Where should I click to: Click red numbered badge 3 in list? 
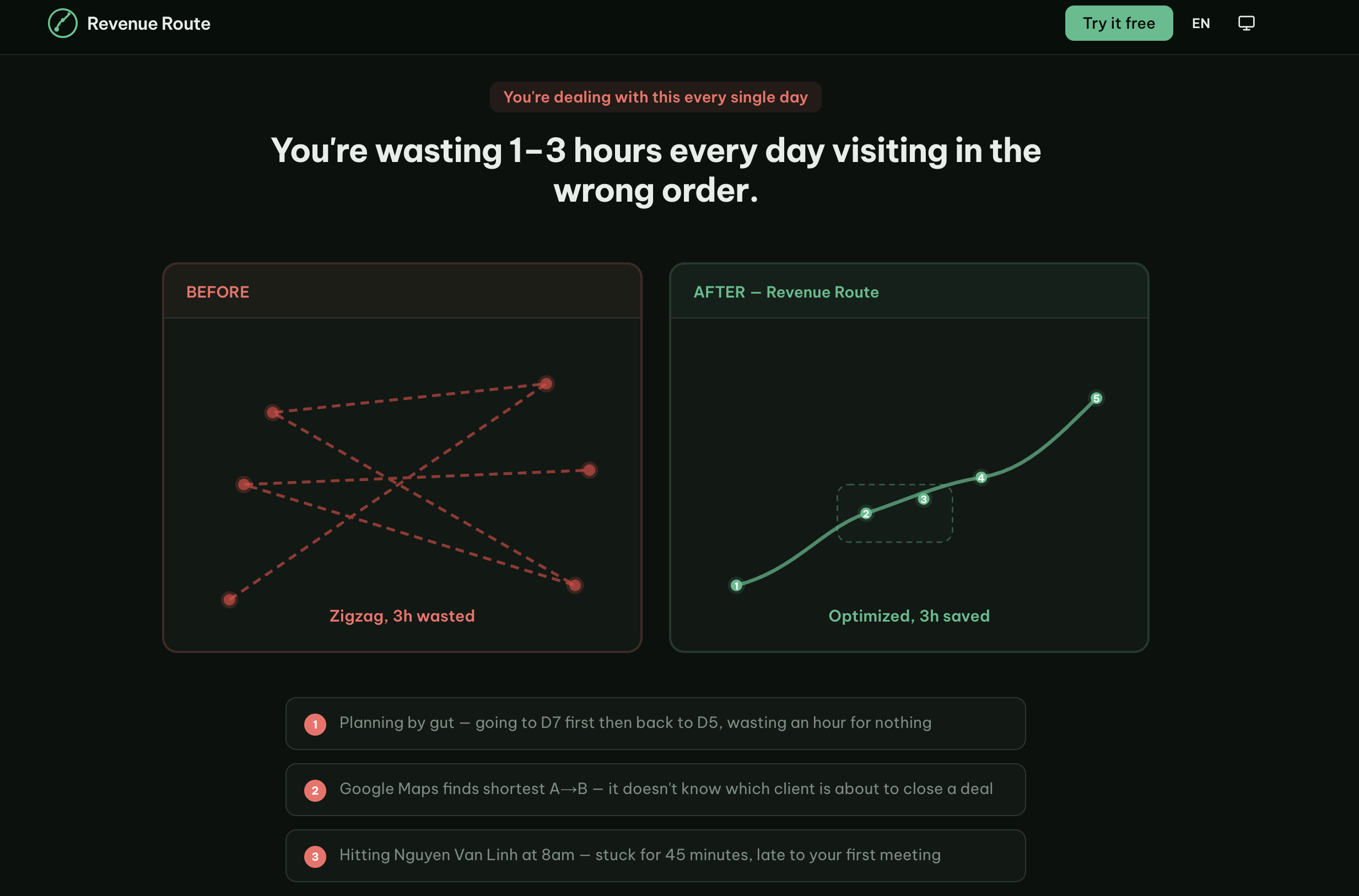(x=315, y=856)
